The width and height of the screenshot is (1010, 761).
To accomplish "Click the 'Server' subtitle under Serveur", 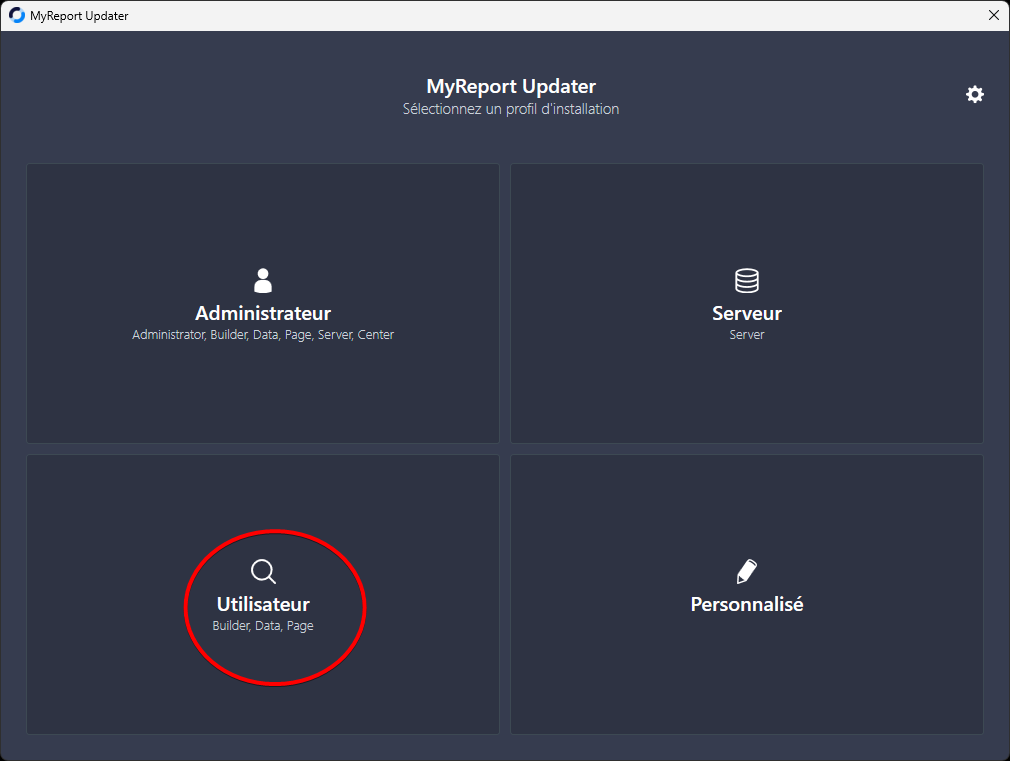I will pyautogui.click(x=747, y=334).
